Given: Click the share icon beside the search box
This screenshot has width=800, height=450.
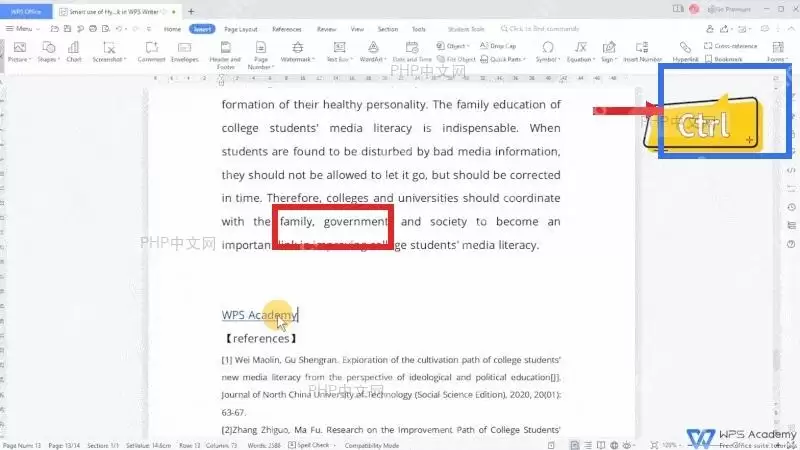Looking at the screenshot, I should (x=724, y=29).
